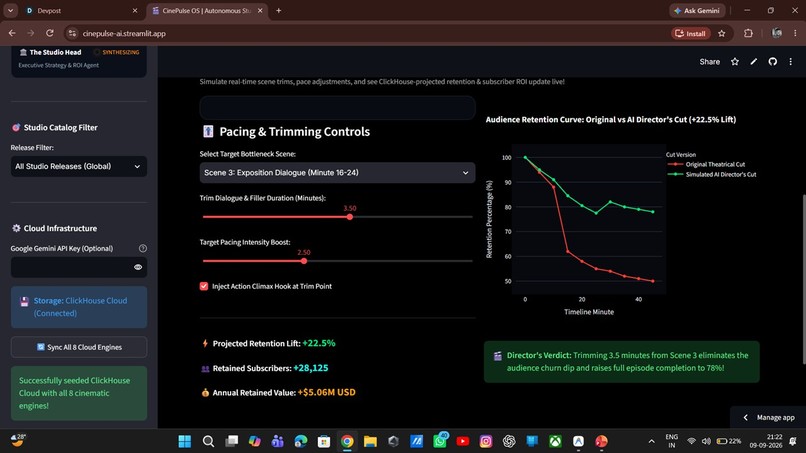The image size is (806, 453).
Task: Show the Gemini API key with eye icon
Action: click(138, 267)
